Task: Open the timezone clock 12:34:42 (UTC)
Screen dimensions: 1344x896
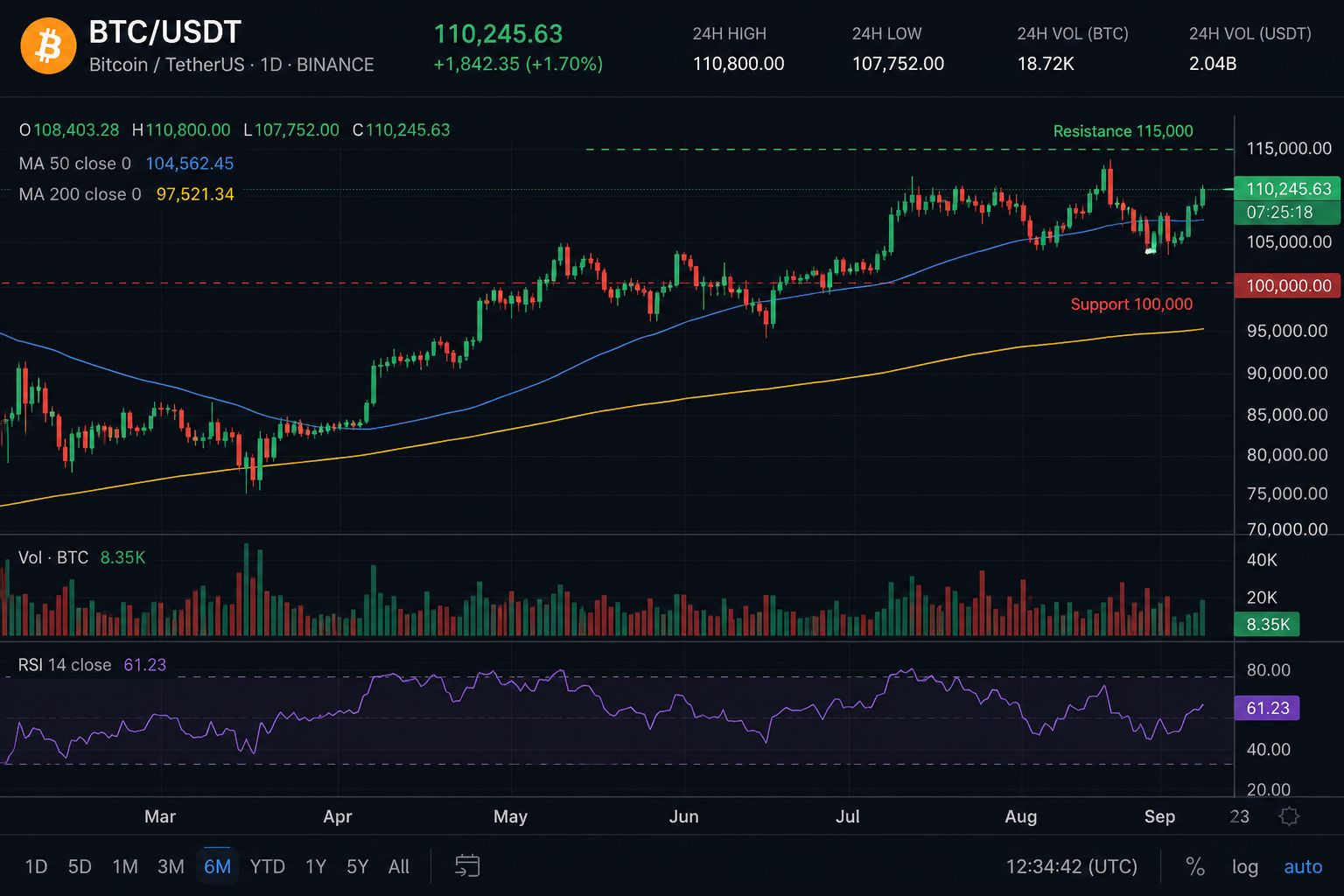Action: [x=1072, y=866]
